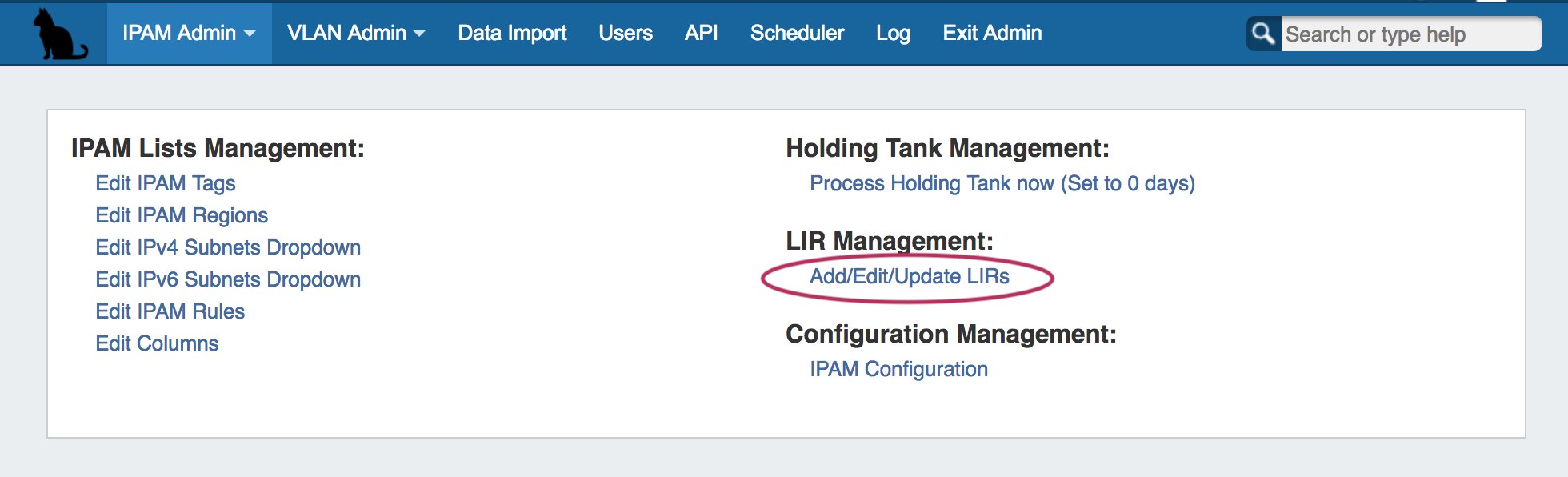Open the Edit IPAM Rules link
Screen dimensions: 1568x477
coord(170,311)
